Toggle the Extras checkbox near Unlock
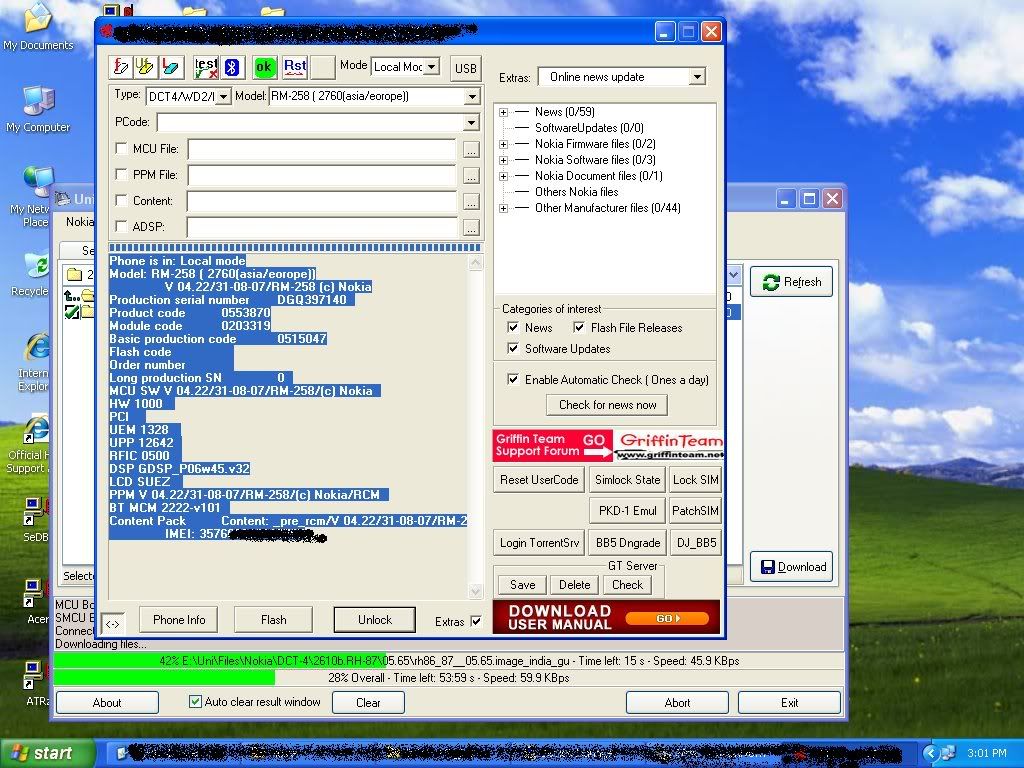This screenshot has width=1024, height=768. (476, 621)
